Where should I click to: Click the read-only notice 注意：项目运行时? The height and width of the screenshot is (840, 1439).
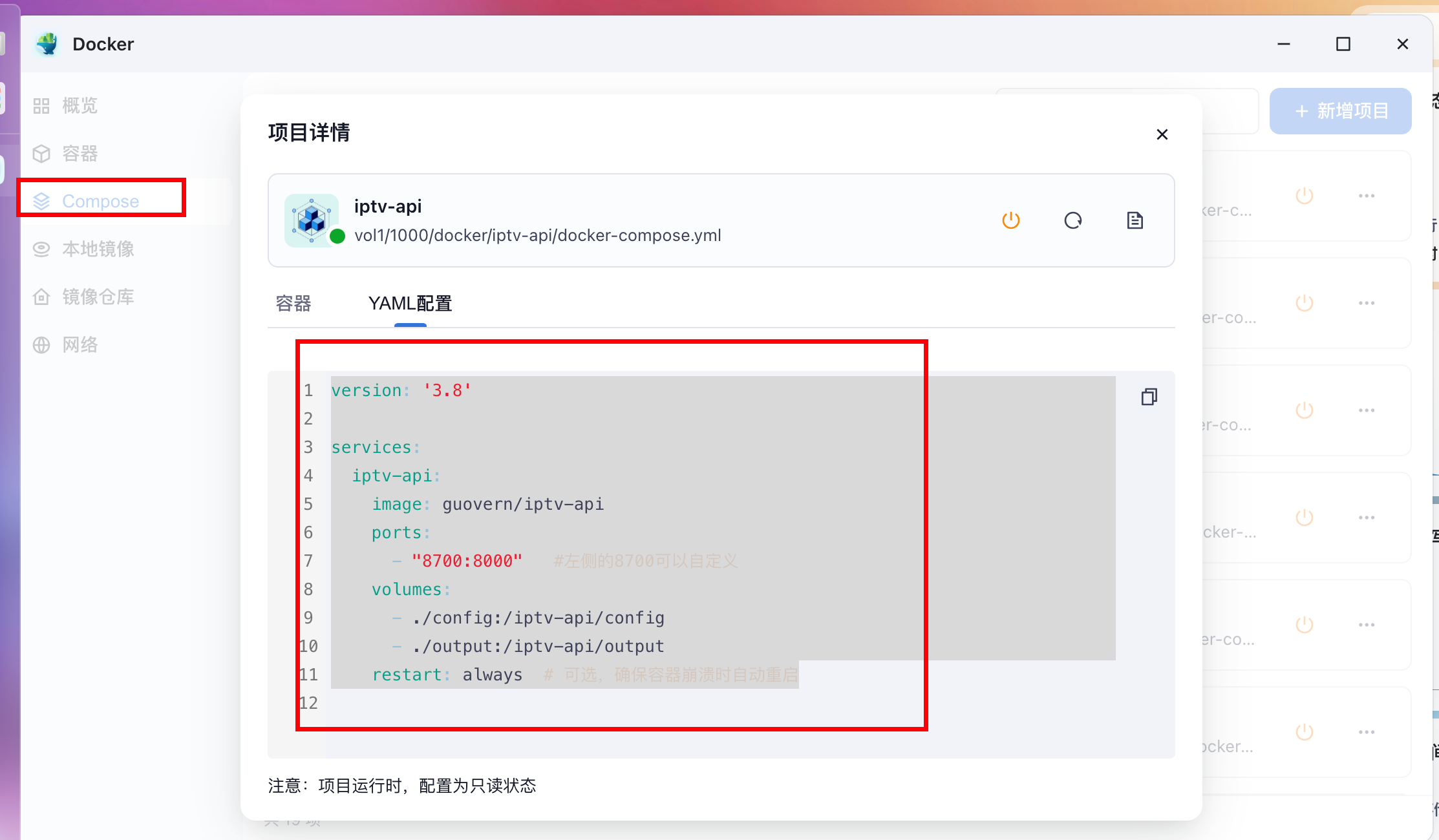(x=402, y=786)
